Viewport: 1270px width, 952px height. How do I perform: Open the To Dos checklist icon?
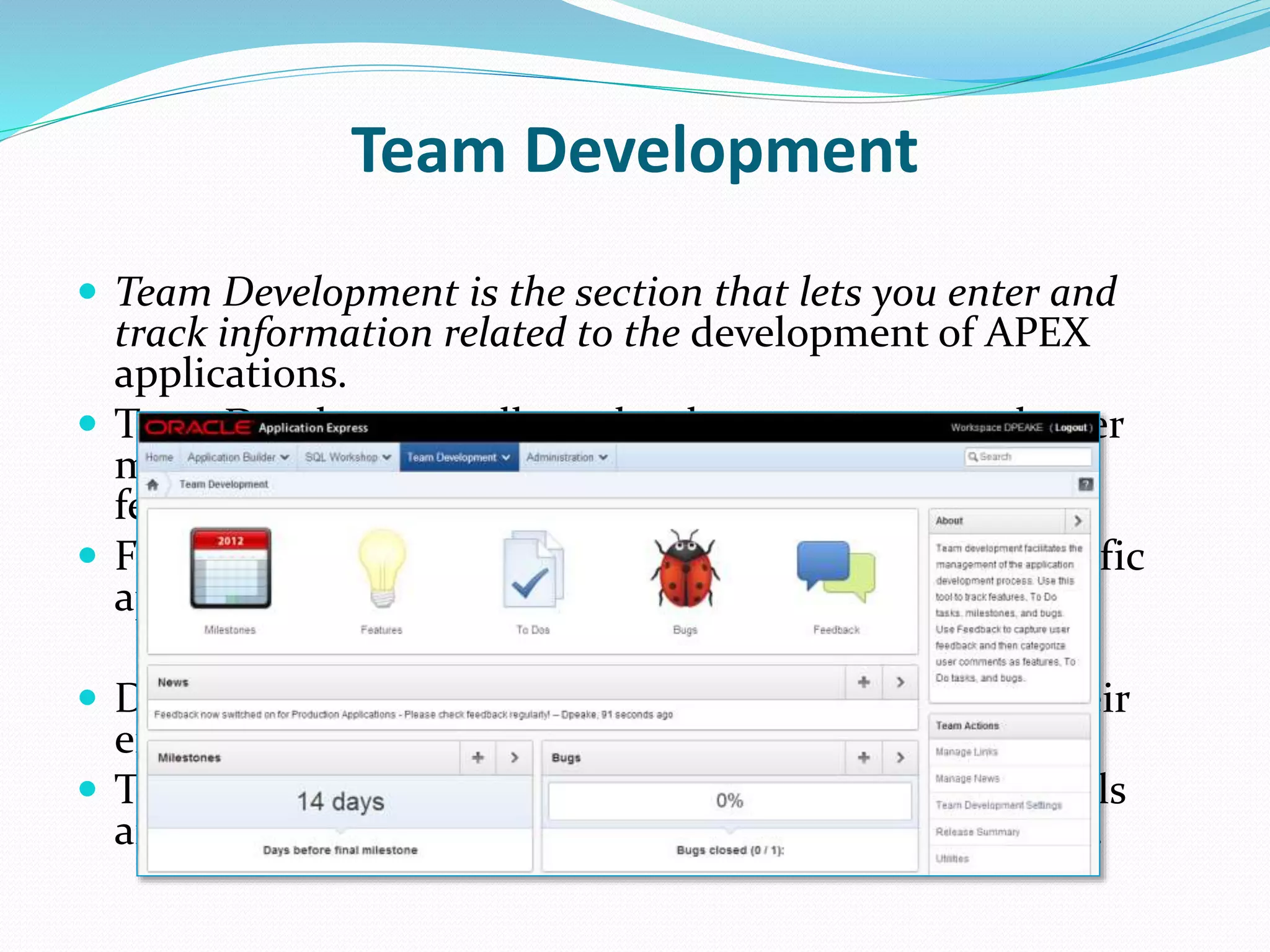pyautogui.click(x=533, y=568)
